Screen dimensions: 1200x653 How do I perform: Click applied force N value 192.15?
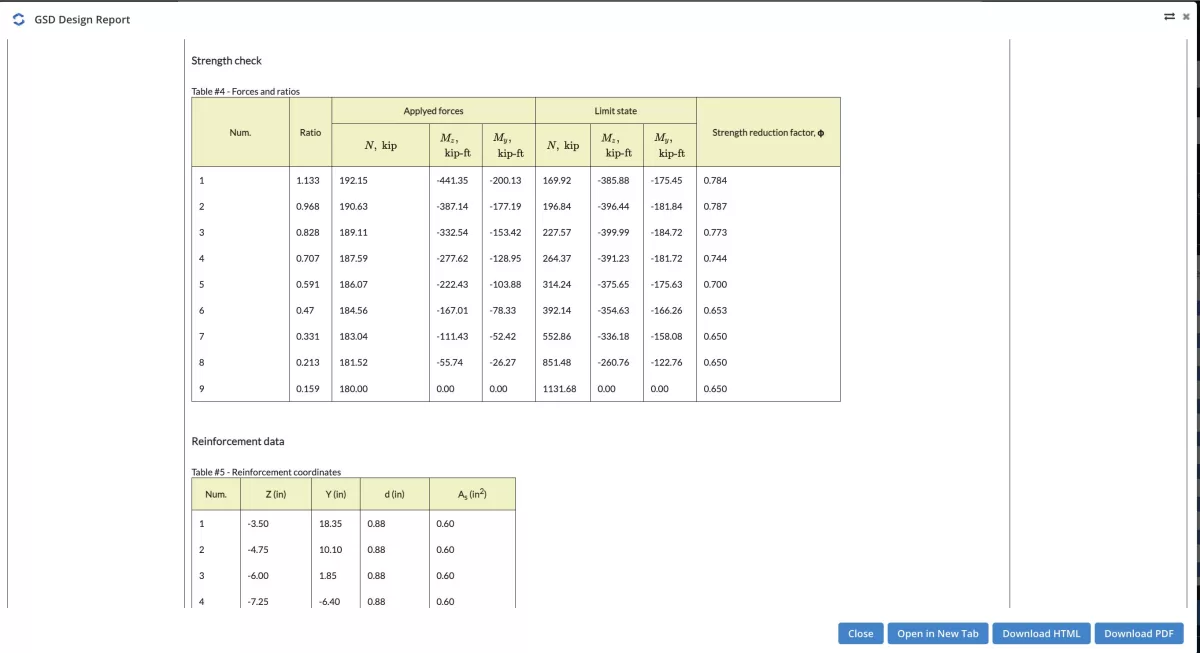[353, 180]
